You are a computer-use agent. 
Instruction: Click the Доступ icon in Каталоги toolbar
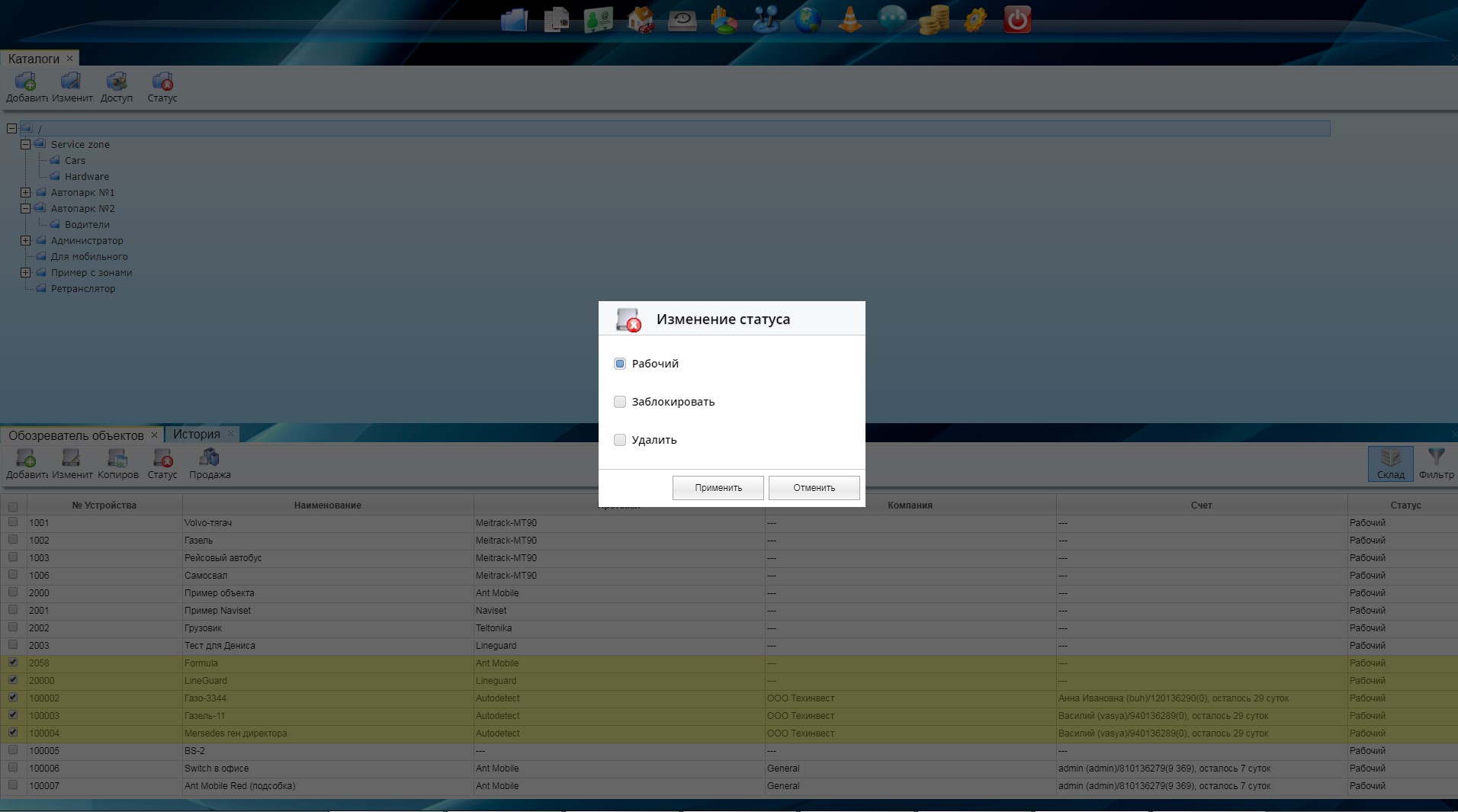pos(117,87)
